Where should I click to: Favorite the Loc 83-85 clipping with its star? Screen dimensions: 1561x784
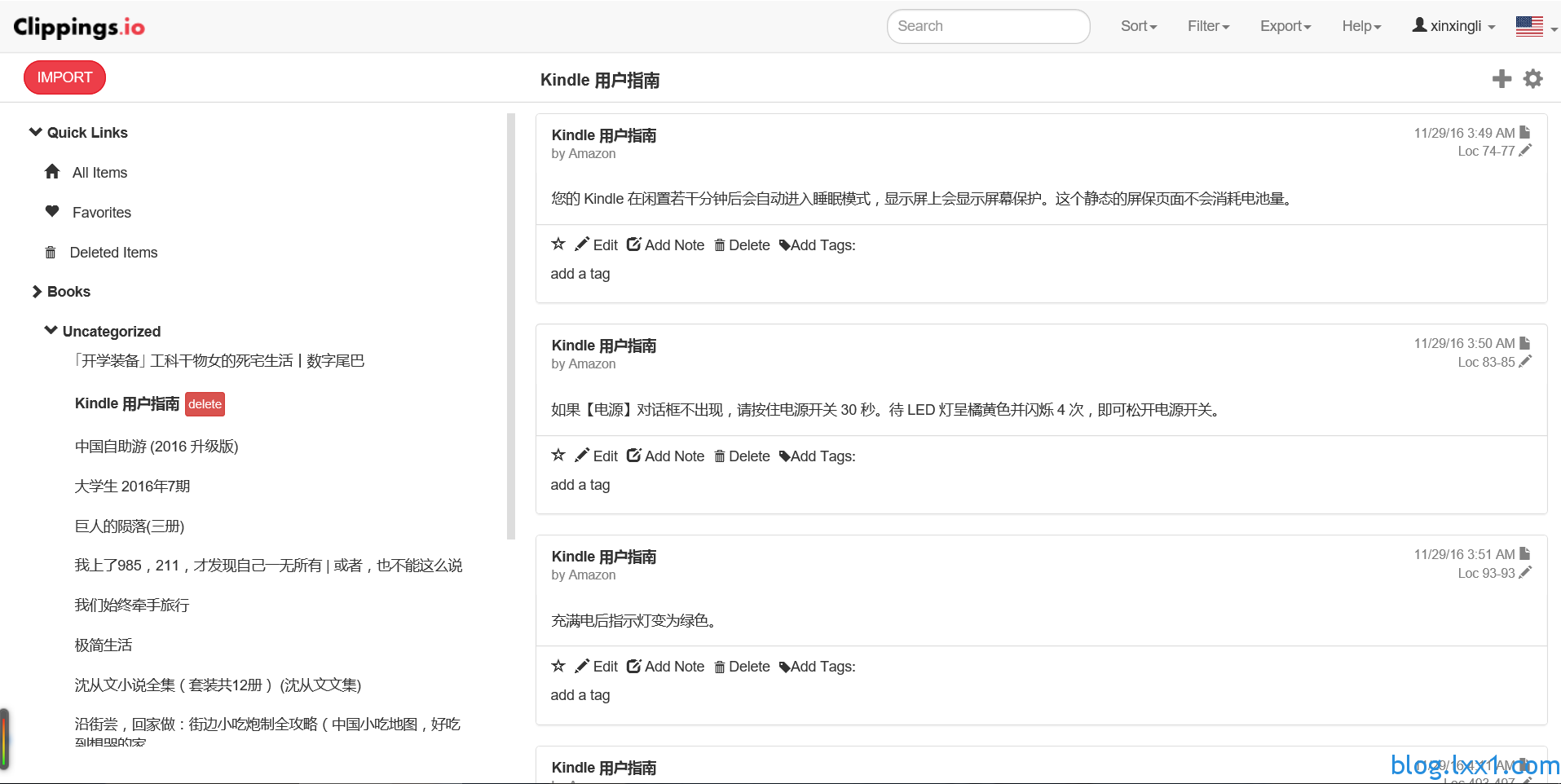click(x=558, y=456)
